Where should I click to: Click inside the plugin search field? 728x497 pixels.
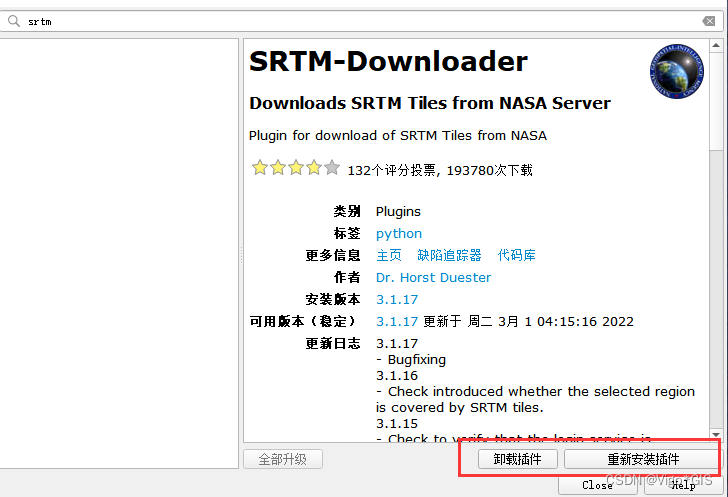pos(362,21)
